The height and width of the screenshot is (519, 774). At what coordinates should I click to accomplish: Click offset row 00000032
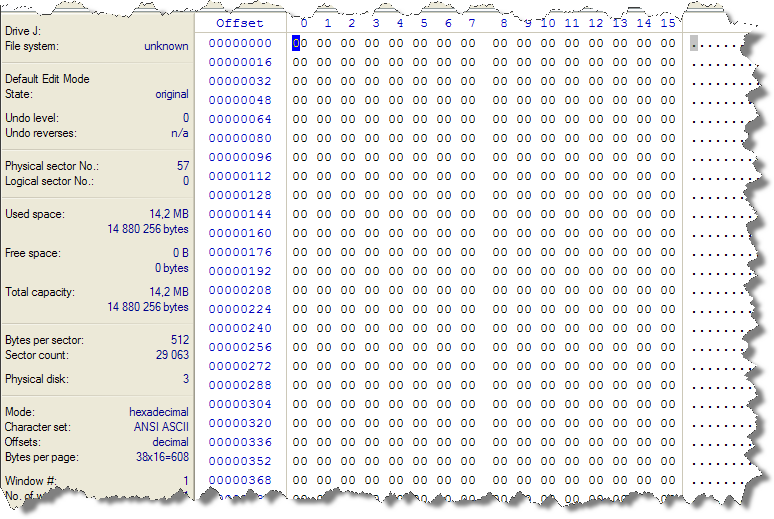[240, 81]
